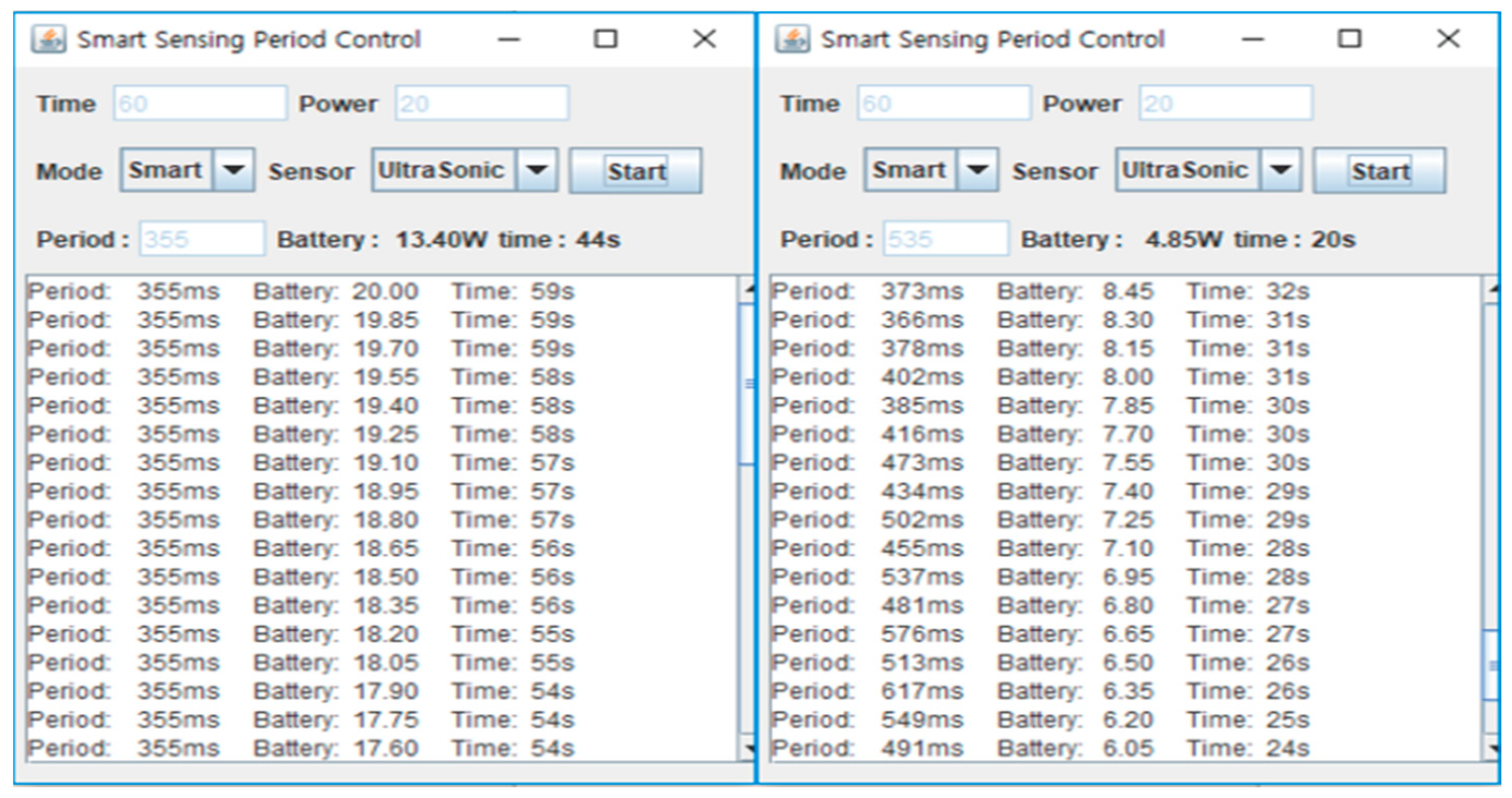The width and height of the screenshot is (1512, 798).
Task: Click Period field showing 535
Action: tap(946, 239)
